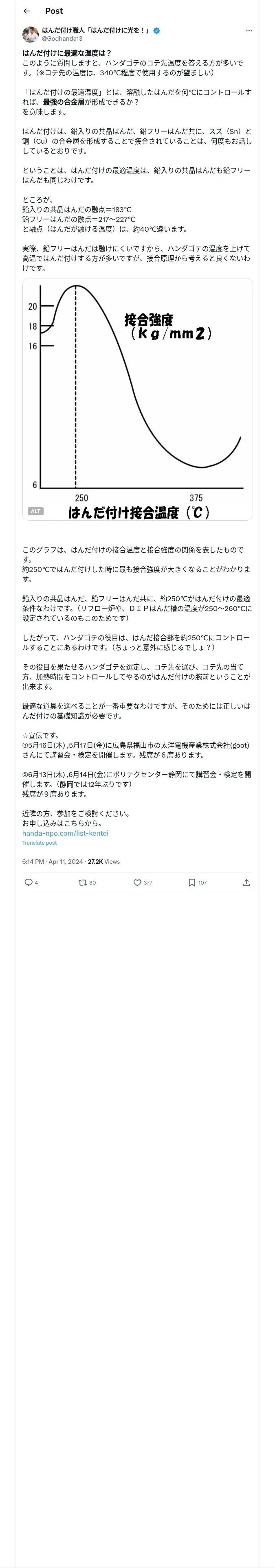Open the solder strength graph image
This screenshot has height=1568, width=275.
pos(137,399)
